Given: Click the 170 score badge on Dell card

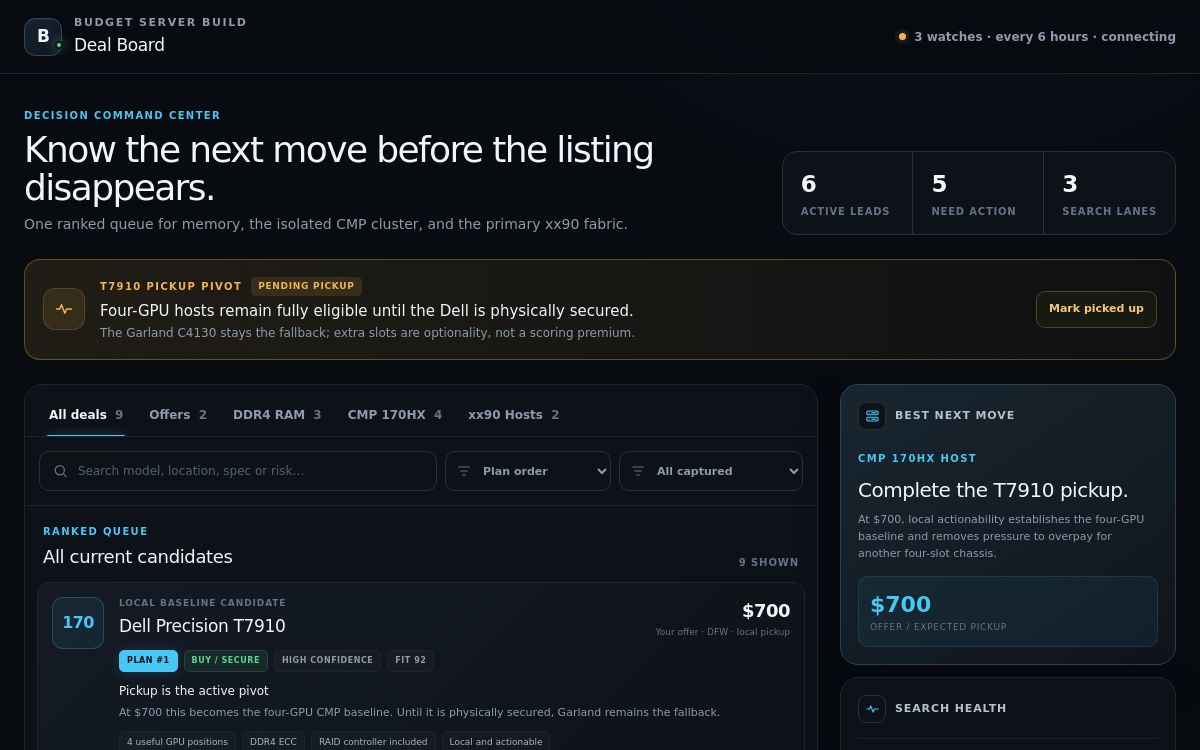Looking at the screenshot, I should pyautogui.click(x=78, y=622).
